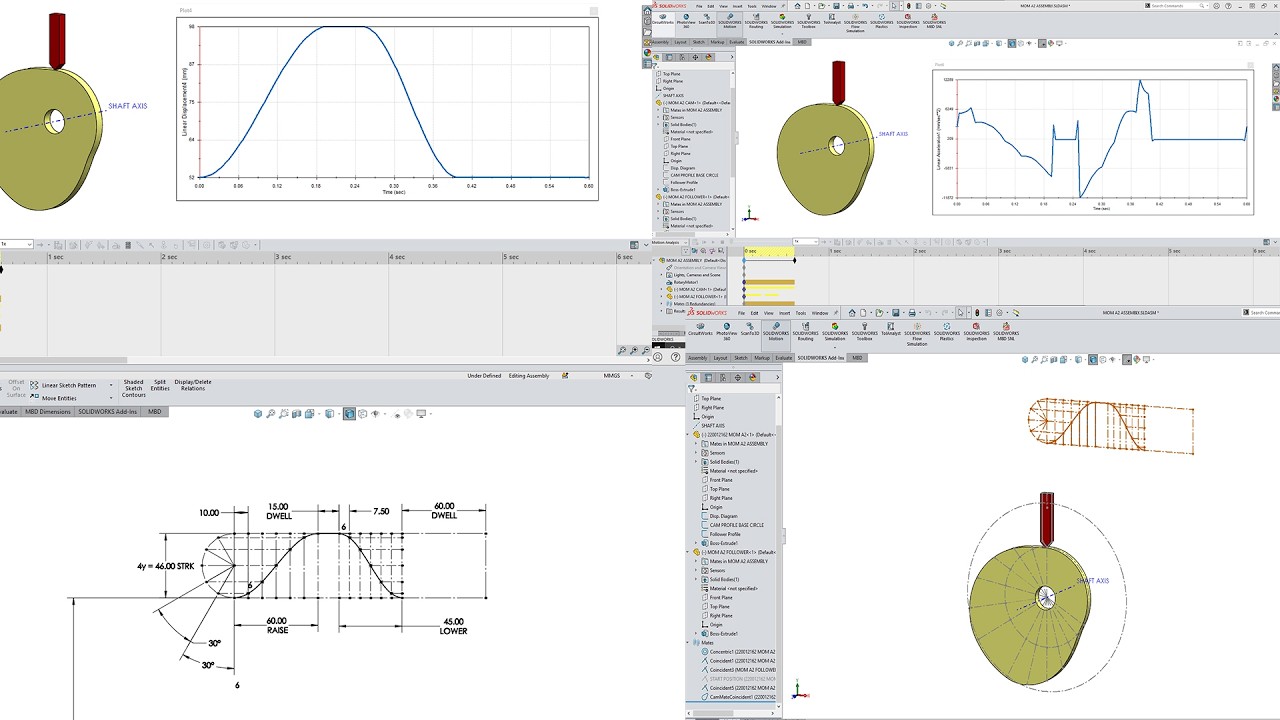Click CircuitWorks icon in top-right window
The image size is (1280, 720).
click(663, 20)
